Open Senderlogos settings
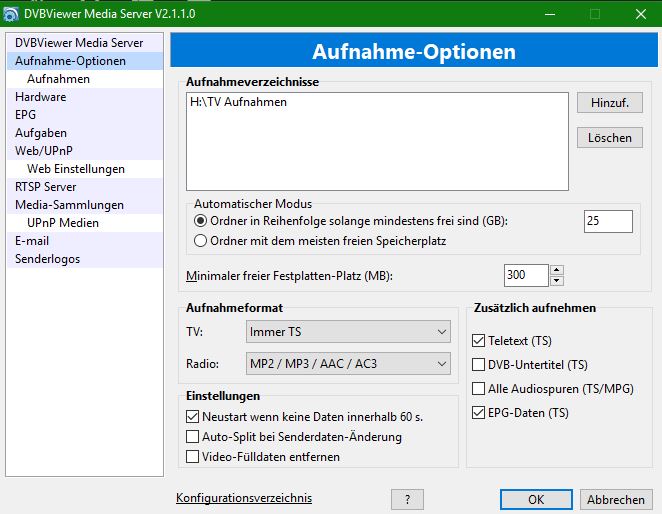 click(85, 259)
